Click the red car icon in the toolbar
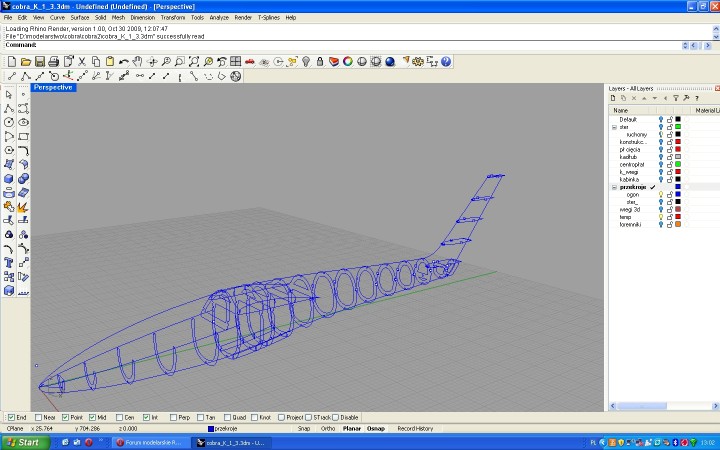 point(250,62)
